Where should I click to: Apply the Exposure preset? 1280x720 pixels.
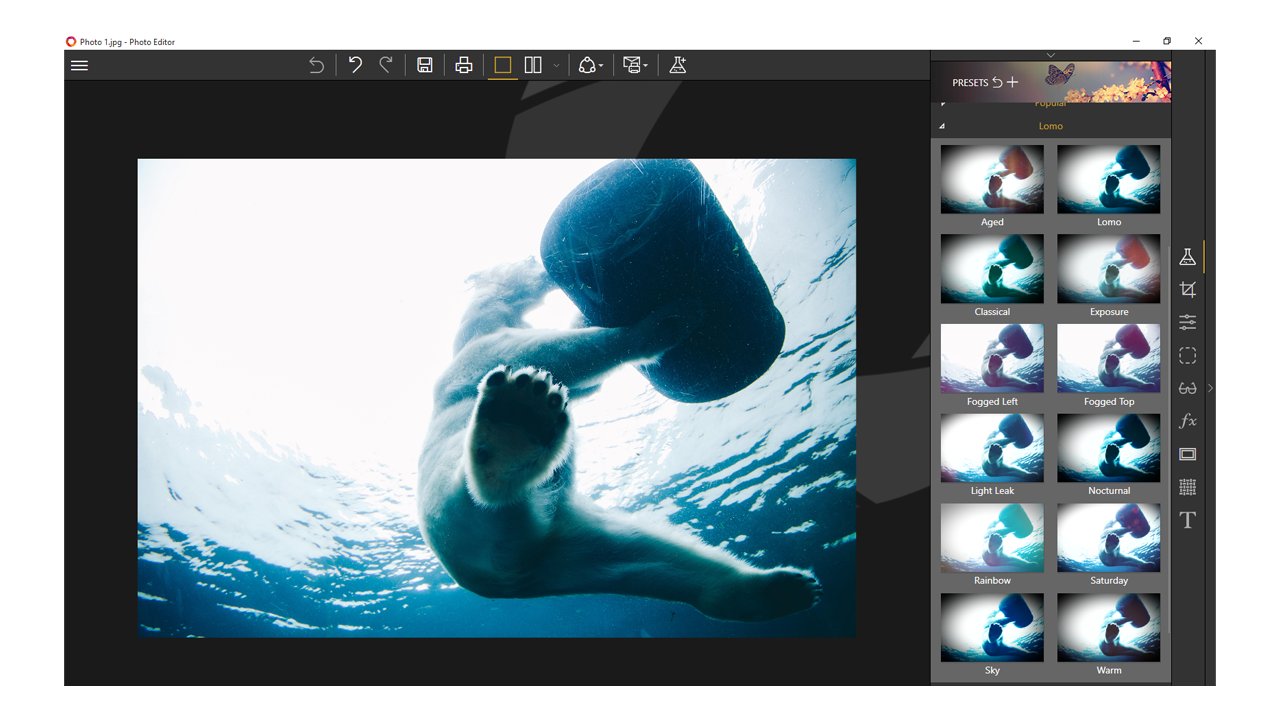point(1109,269)
